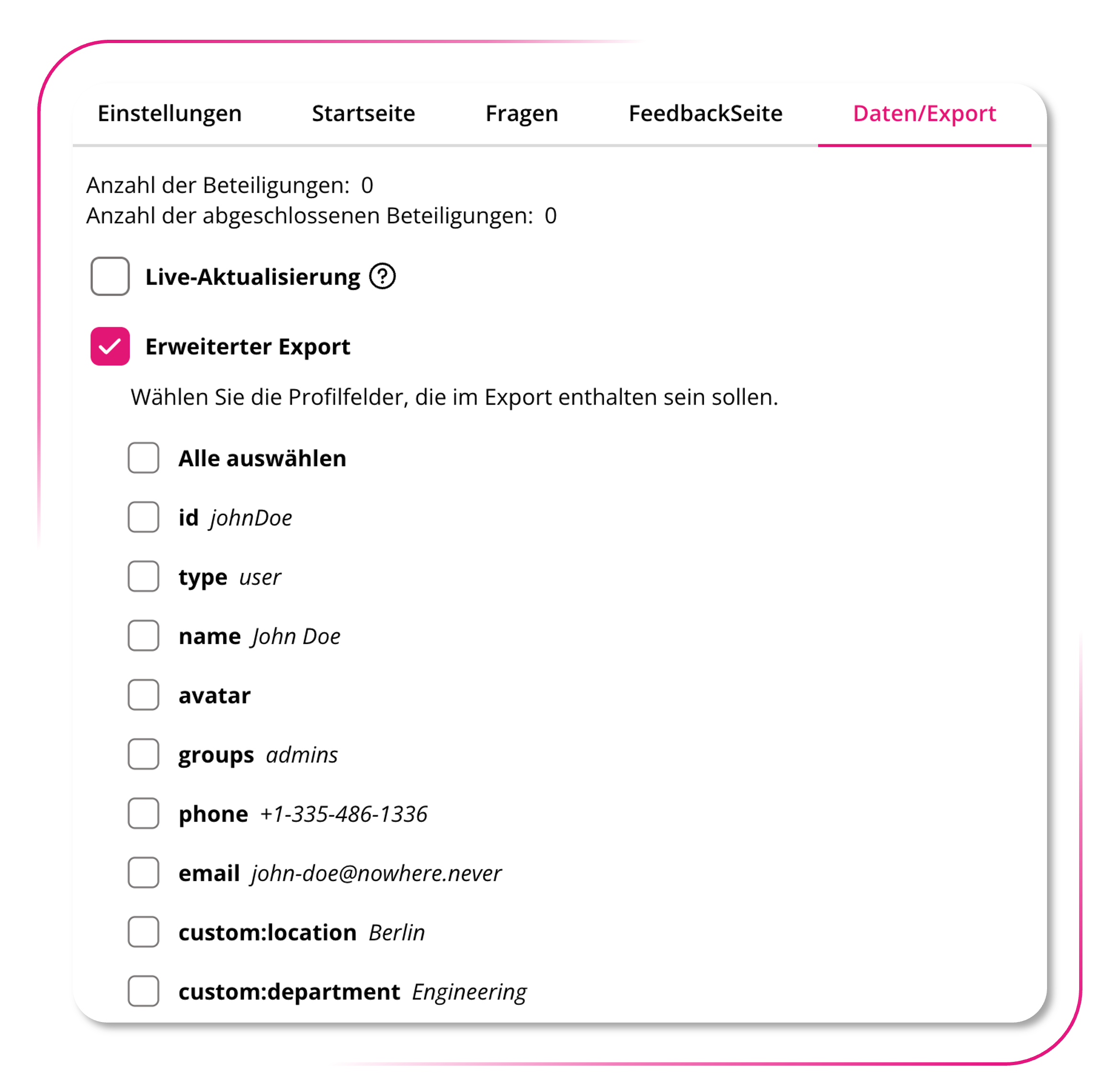Check the custom:location checkbox
This screenshot has height=1092, width=1116.
143,932
